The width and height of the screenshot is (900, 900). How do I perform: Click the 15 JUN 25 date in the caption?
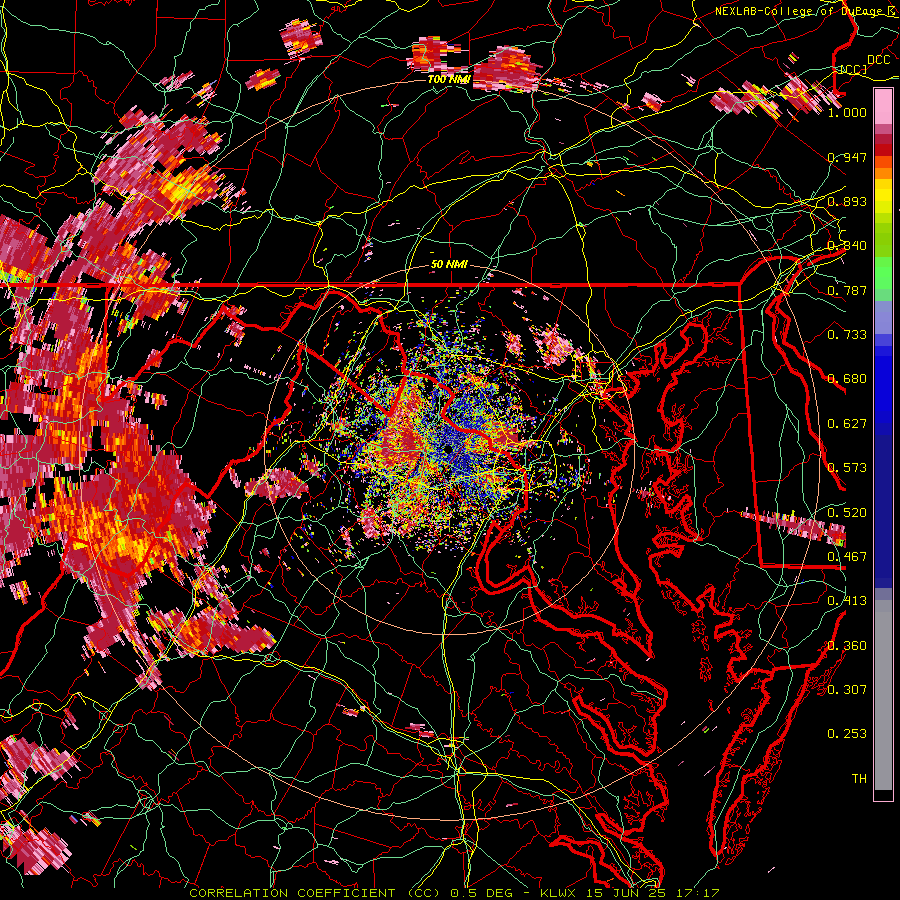pos(624,893)
